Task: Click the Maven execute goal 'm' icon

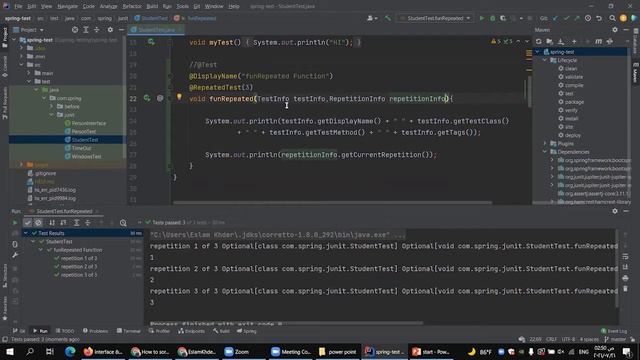Action: pyautogui.click(x=598, y=41)
